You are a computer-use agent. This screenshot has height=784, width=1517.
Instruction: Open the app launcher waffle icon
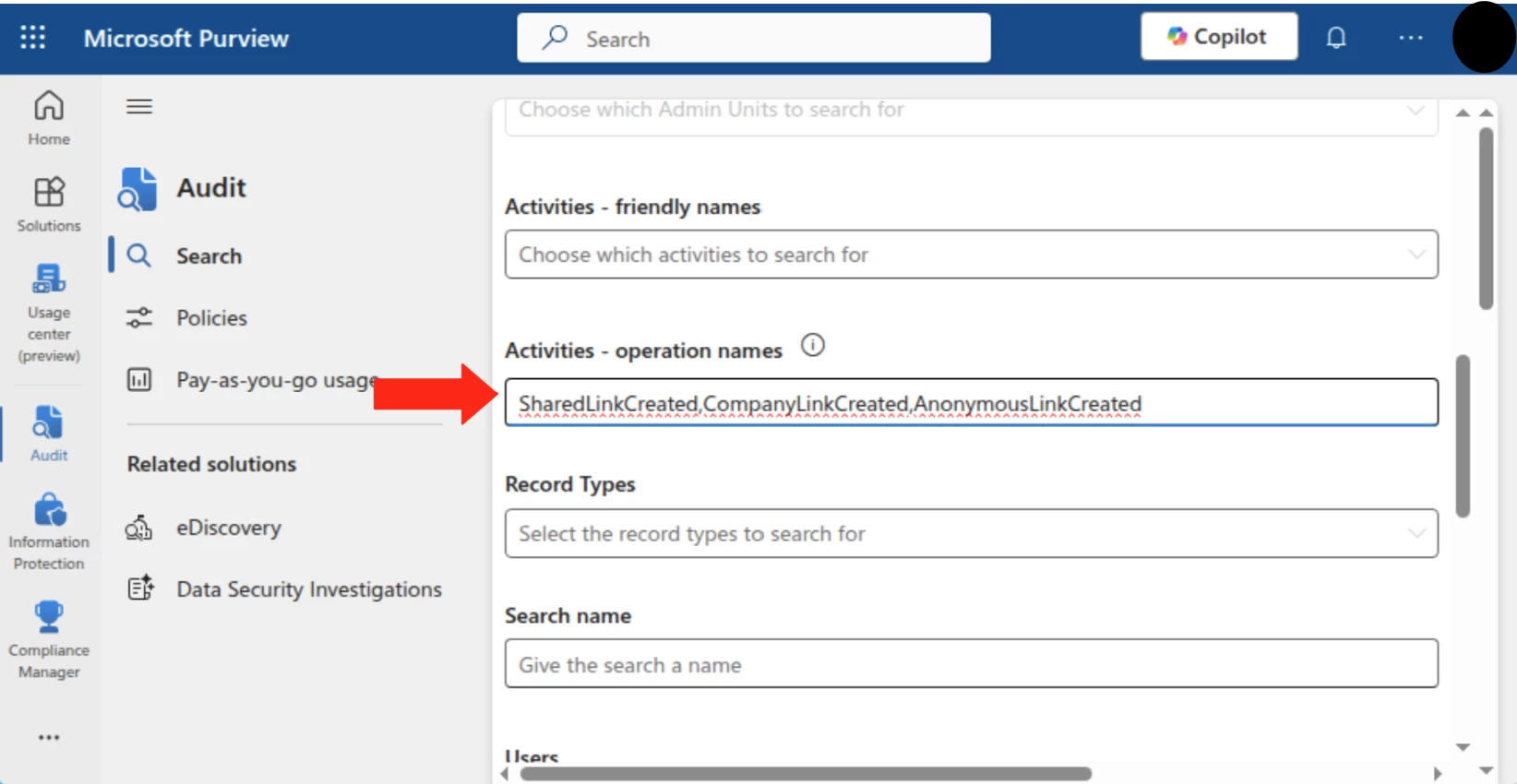click(33, 37)
